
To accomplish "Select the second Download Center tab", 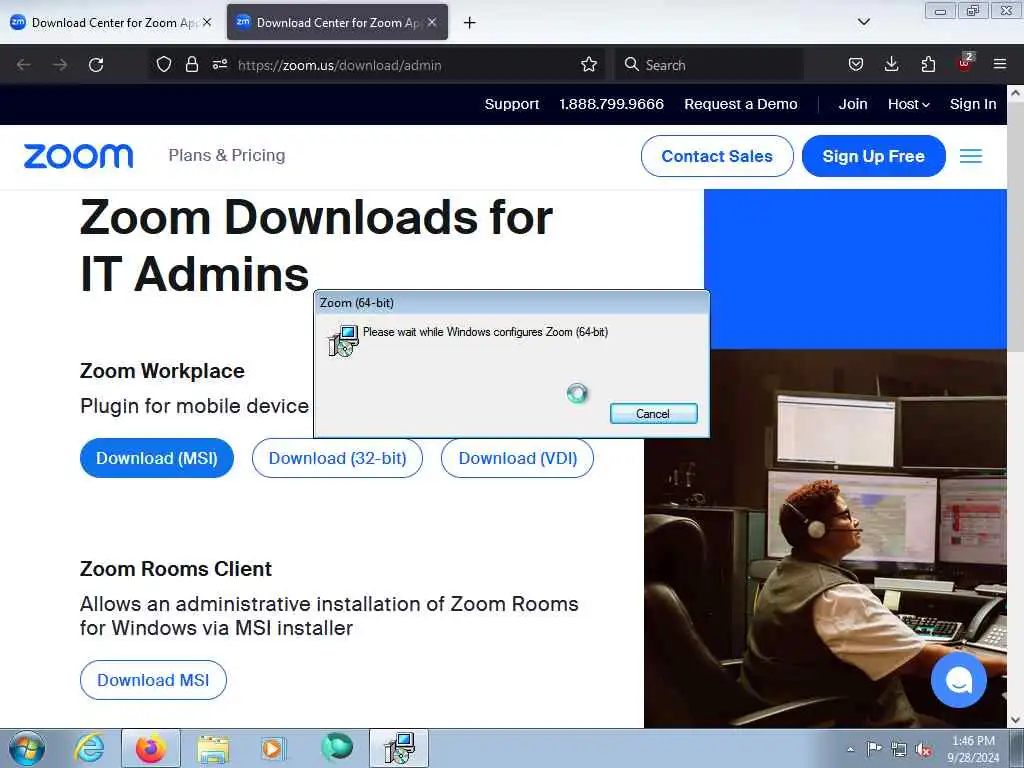I will point(338,23).
